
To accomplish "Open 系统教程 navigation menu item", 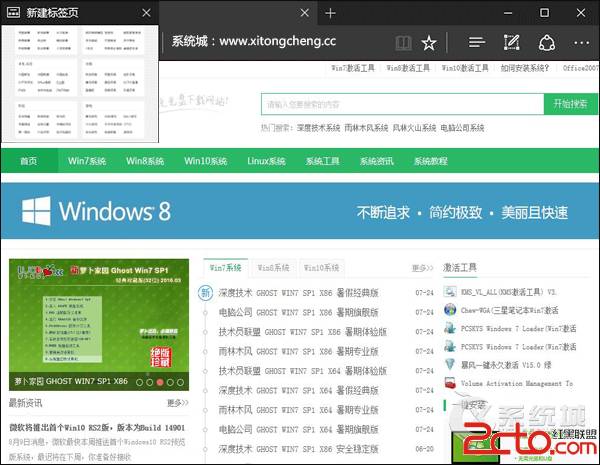I will click(x=431, y=161).
